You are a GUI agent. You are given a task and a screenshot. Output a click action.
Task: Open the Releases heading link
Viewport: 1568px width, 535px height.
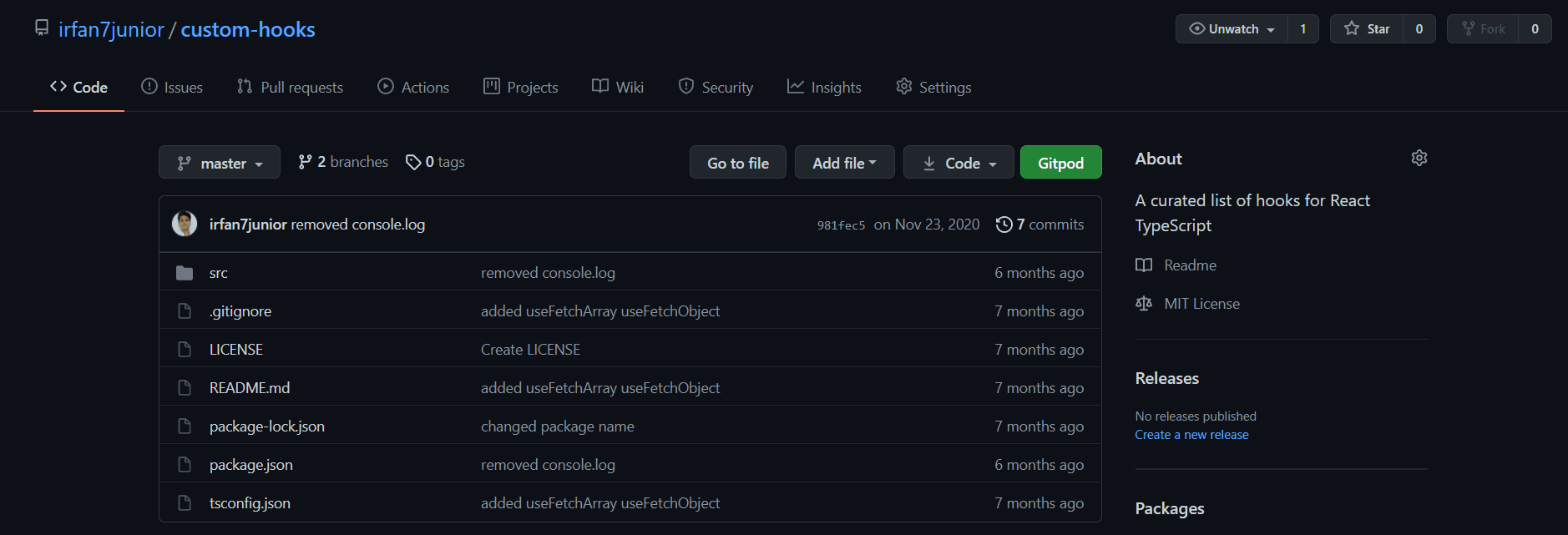(1166, 378)
